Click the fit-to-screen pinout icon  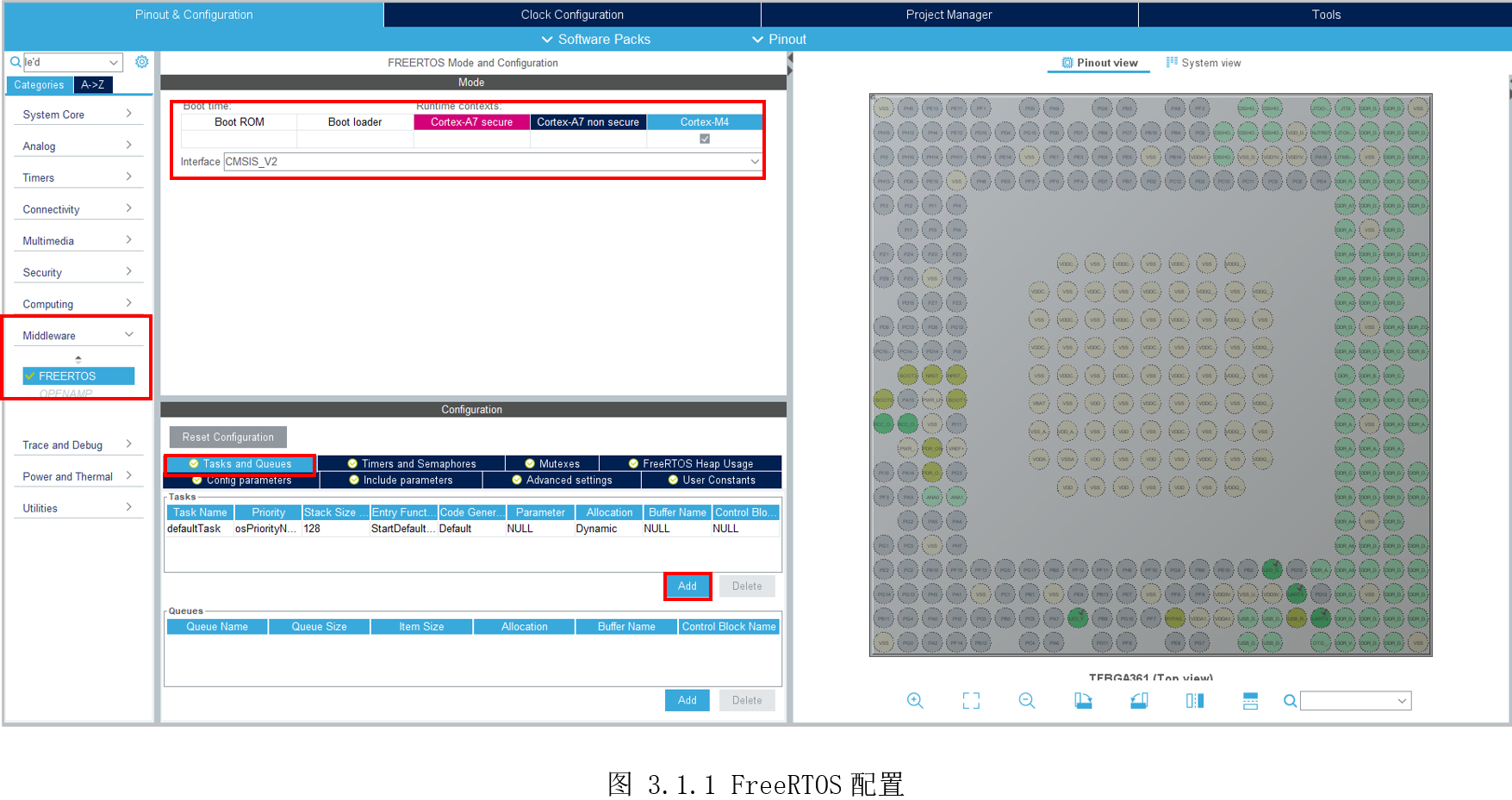[971, 701]
